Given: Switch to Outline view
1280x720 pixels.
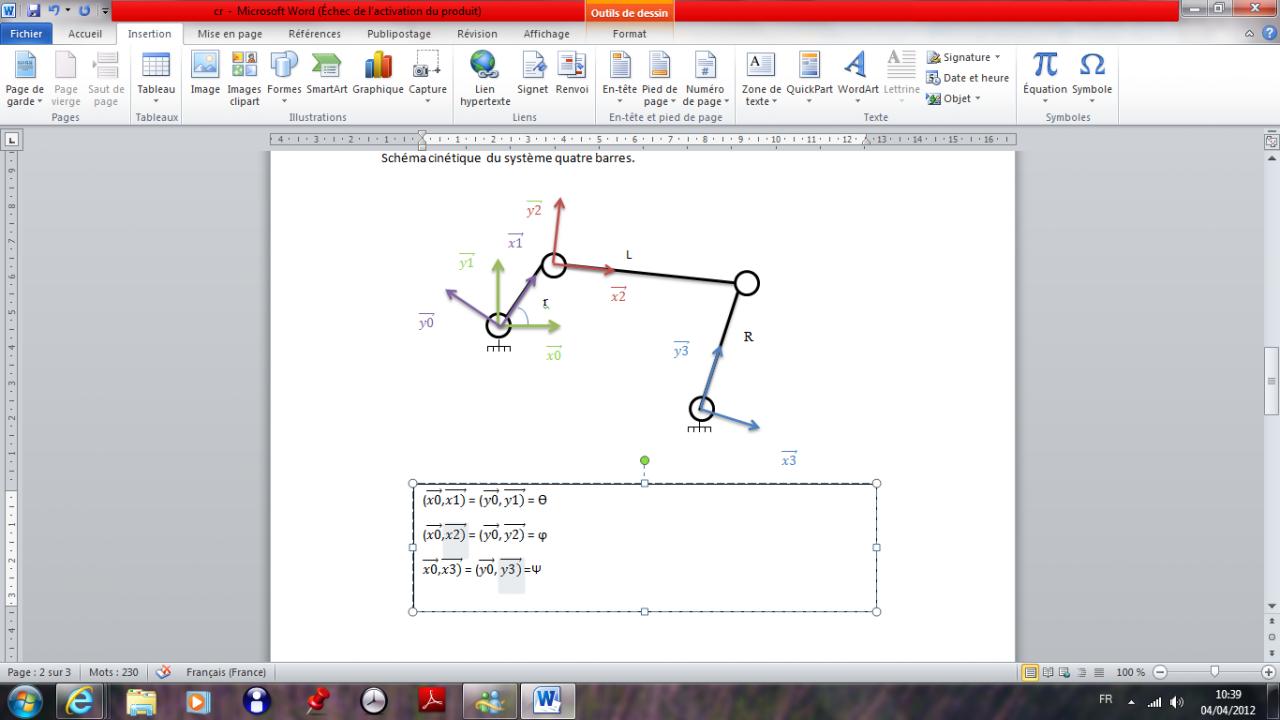Looking at the screenshot, I should [1082, 672].
